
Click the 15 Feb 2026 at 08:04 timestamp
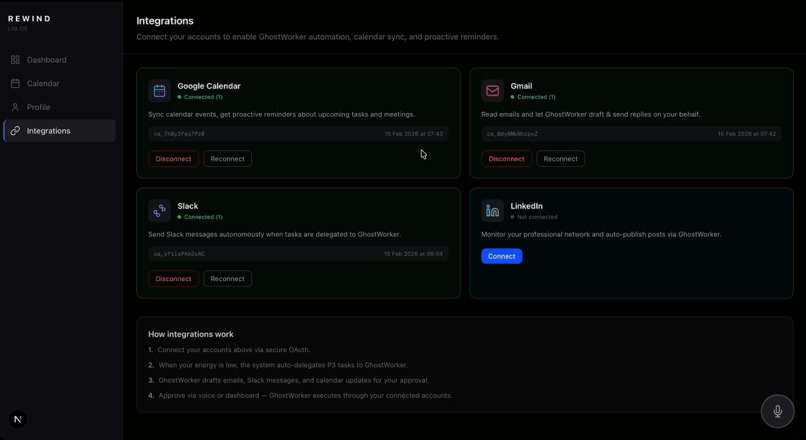tap(413, 254)
